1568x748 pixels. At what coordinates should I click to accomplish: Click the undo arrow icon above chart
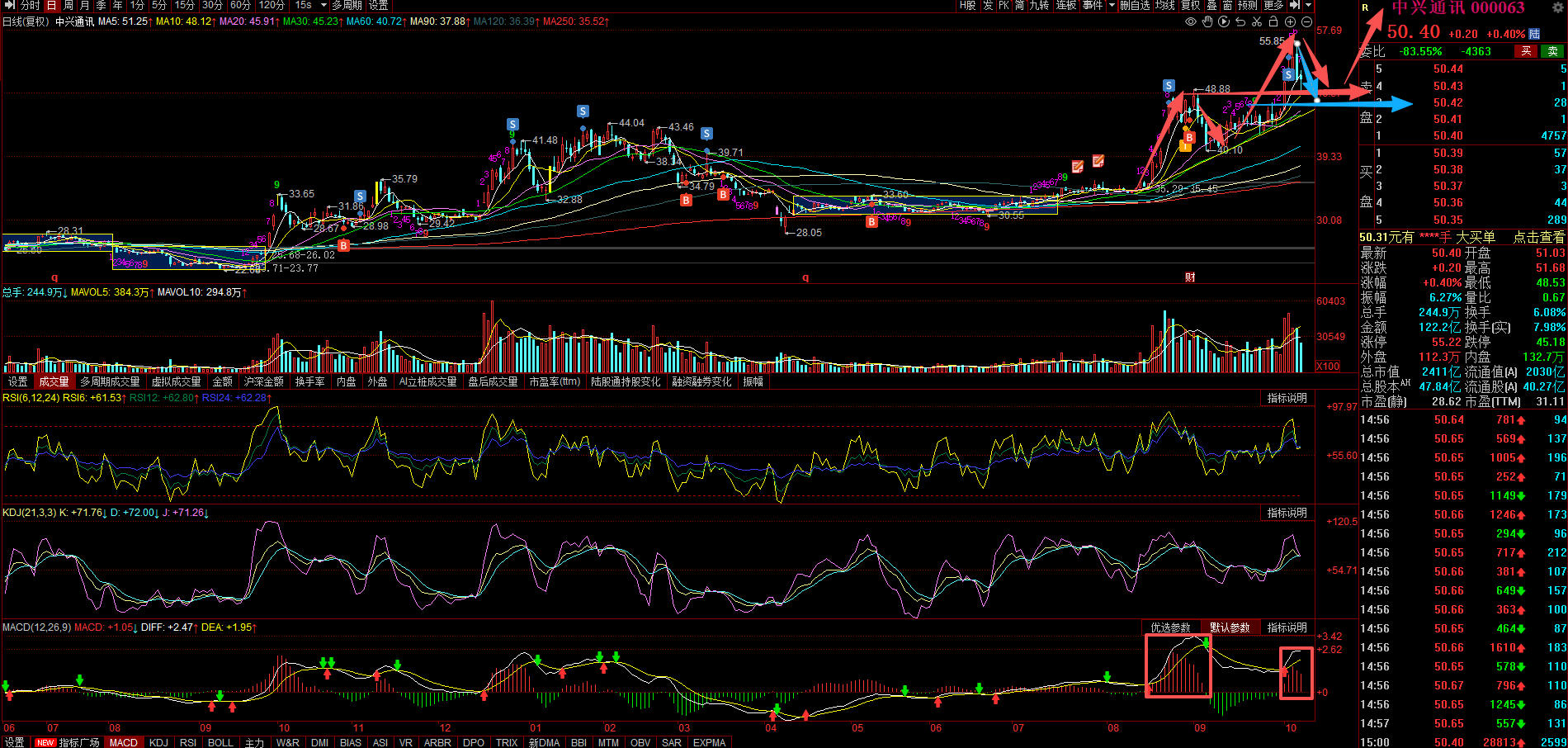click(x=1240, y=21)
